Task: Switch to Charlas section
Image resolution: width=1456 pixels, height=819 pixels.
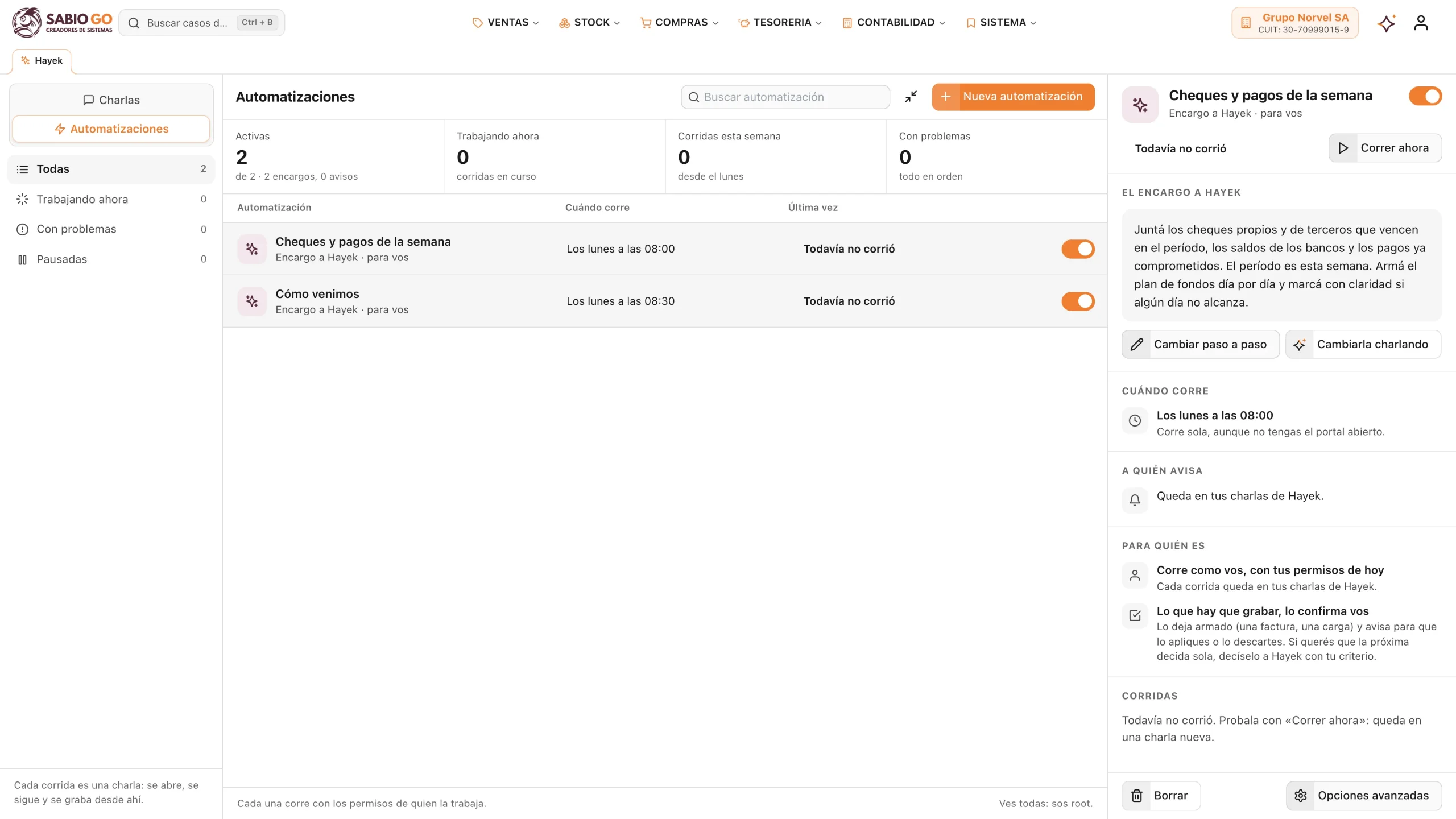Action: (x=111, y=100)
